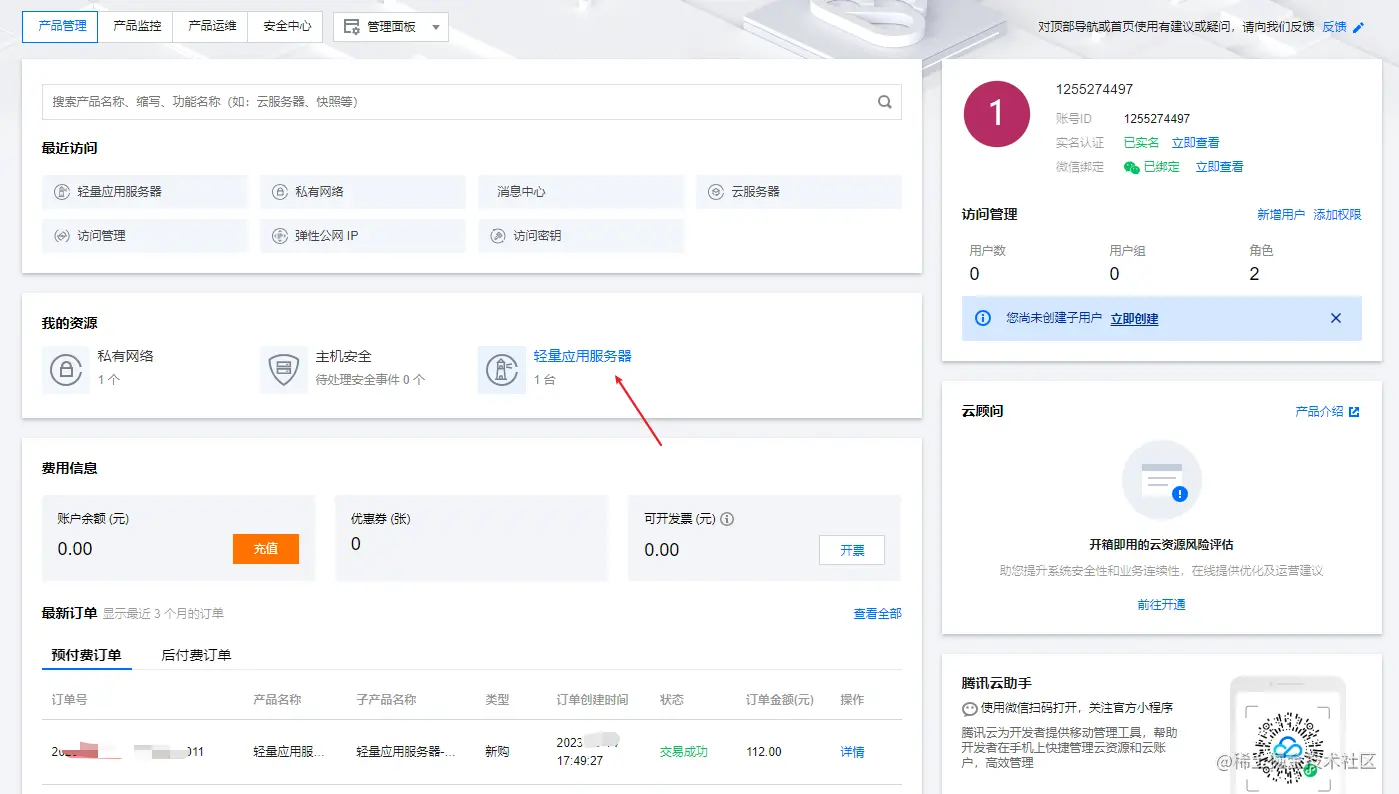Click the 订单号 column header
The image size is (1399, 794).
(70, 699)
